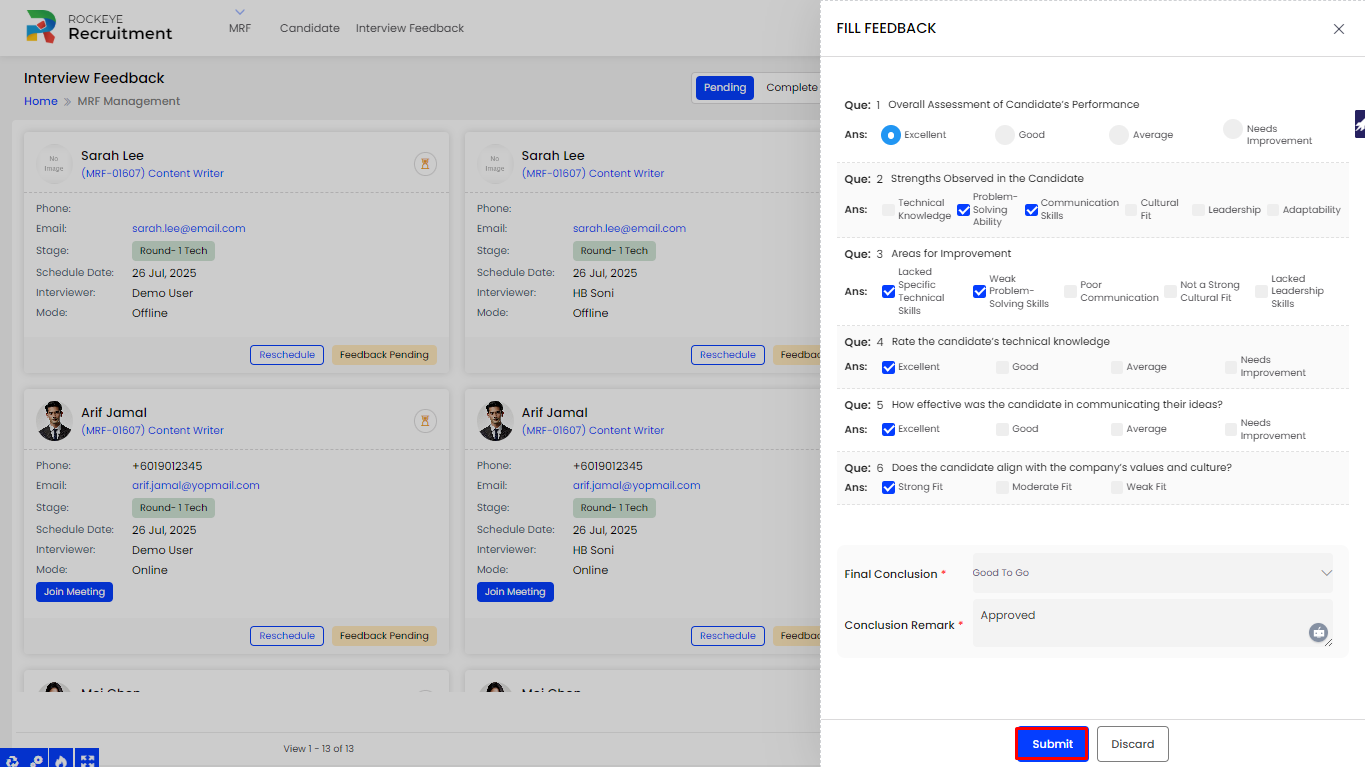
Task: Click the bot icon in Conclusion Remark box
Action: (x=1319, y=632)
